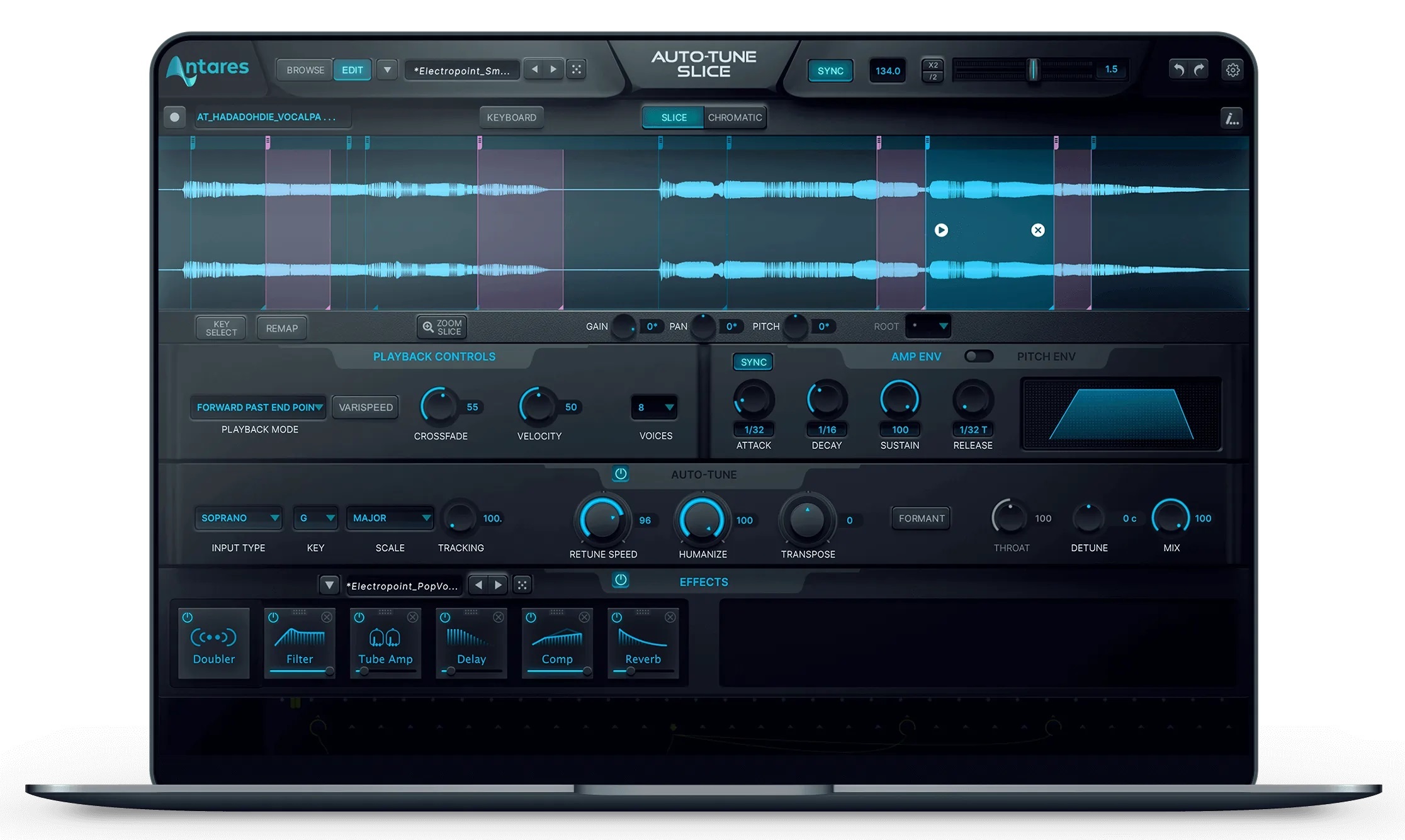
Task: Open the info panel via the i... icon
Action: pyautogui.click(x=1231, y=118)
